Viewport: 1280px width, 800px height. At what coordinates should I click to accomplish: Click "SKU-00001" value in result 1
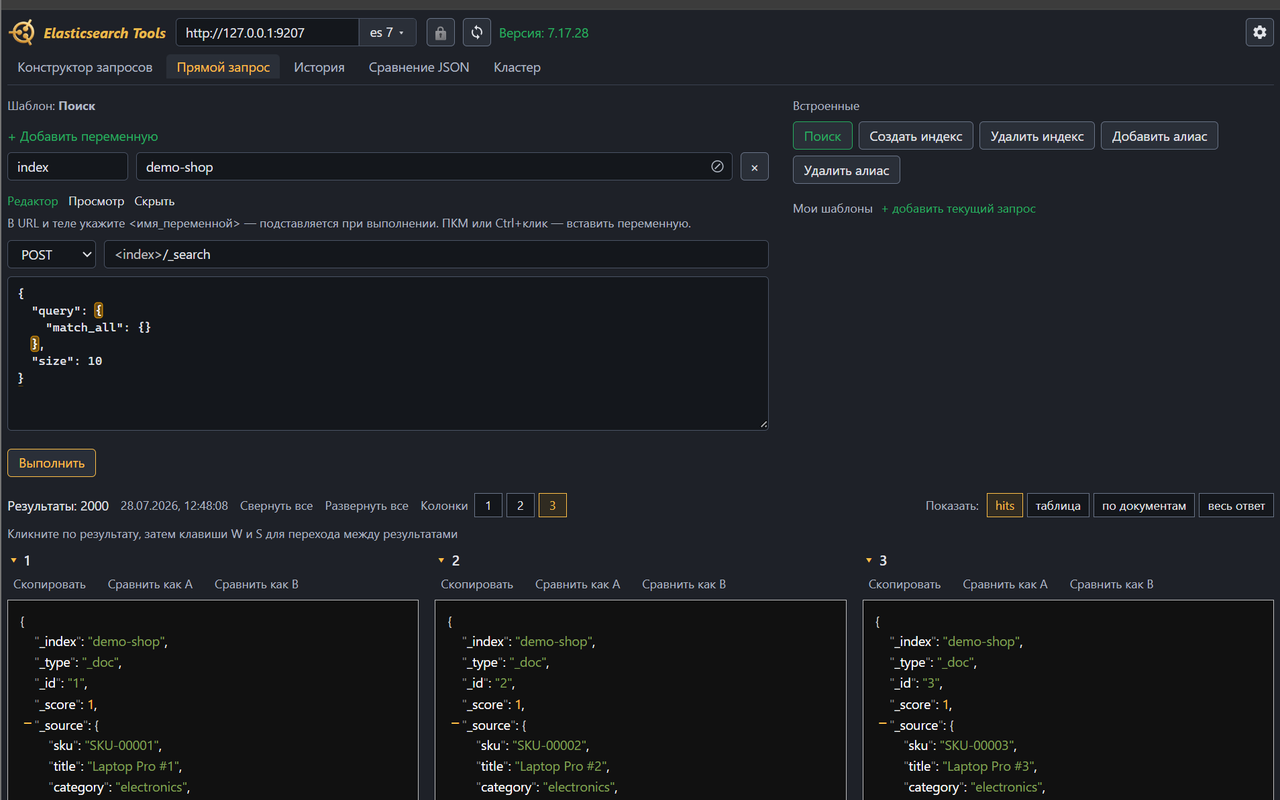(121, 746)
